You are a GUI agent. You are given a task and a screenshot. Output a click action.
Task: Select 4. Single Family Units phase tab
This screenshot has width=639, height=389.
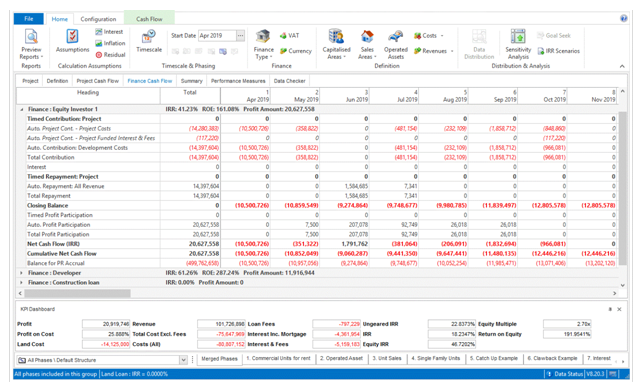[435, 358]
